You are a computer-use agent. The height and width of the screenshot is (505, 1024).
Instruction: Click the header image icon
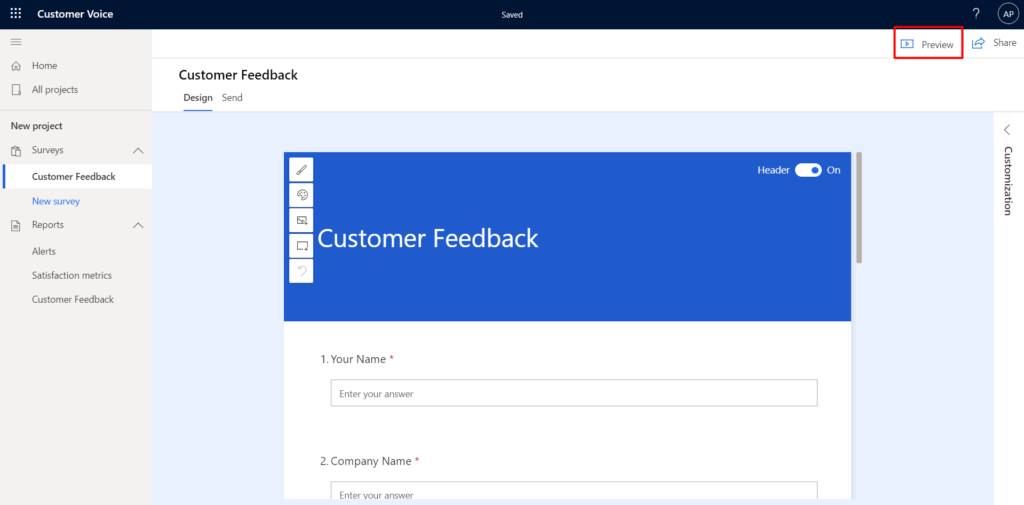tap(301, 220)
